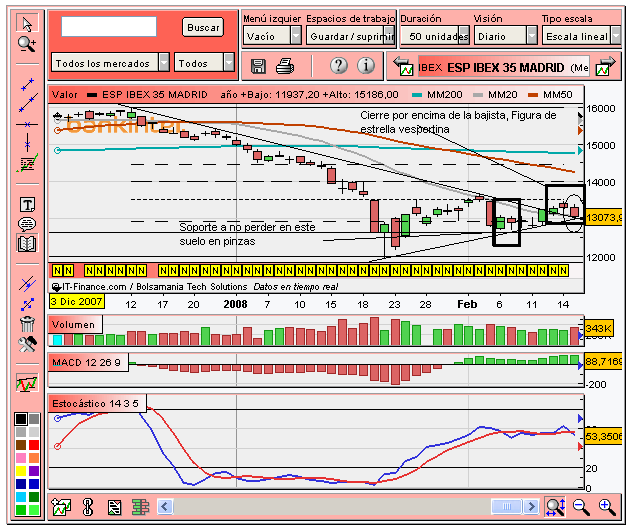Image resolution: width=632 pixels, height=529 pixels.
Task: Select the Fibonacci retracement tool
Action: 27,163
